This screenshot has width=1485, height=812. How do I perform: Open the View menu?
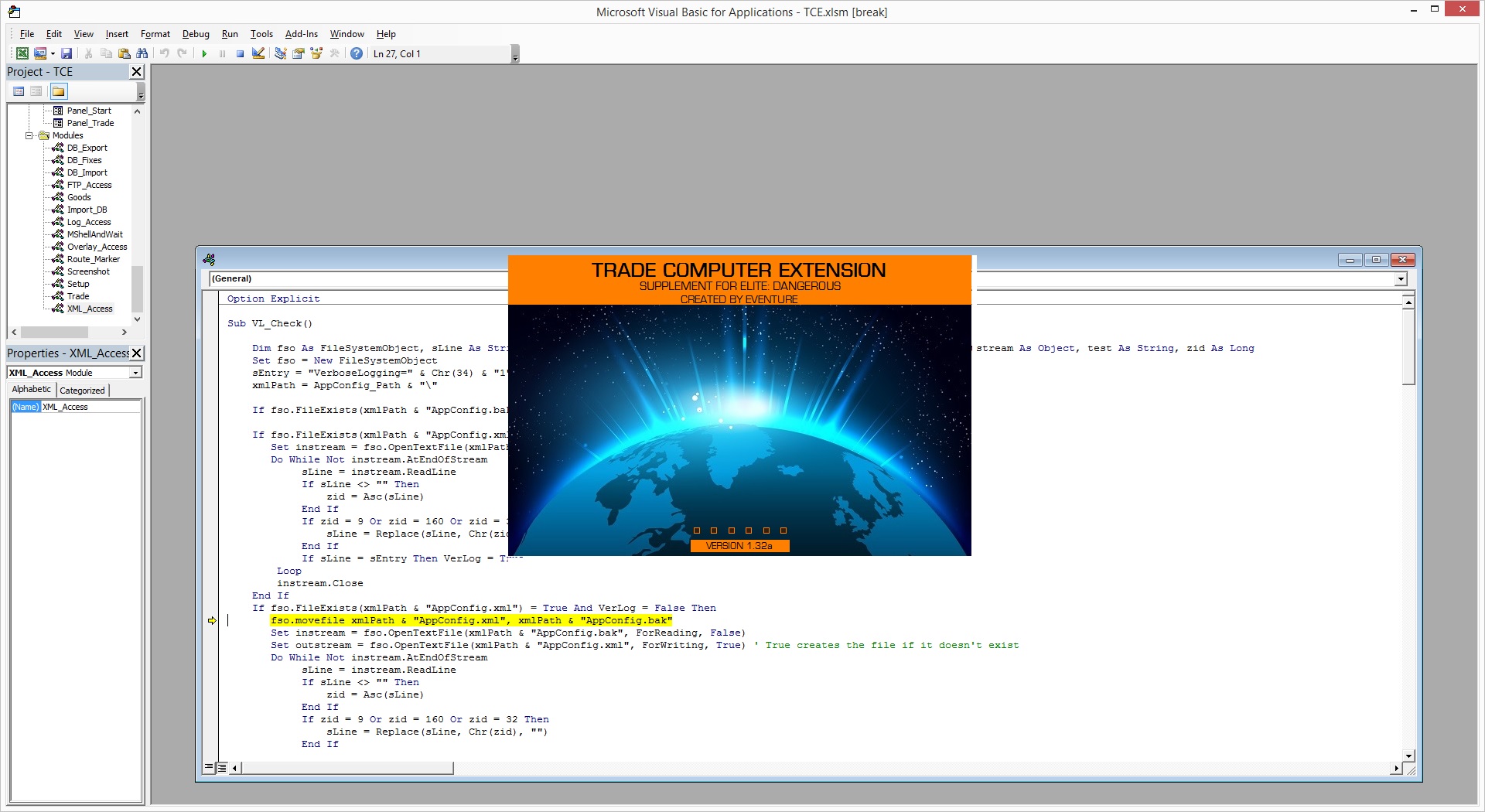pyautogui.click(x=84, y=34)
